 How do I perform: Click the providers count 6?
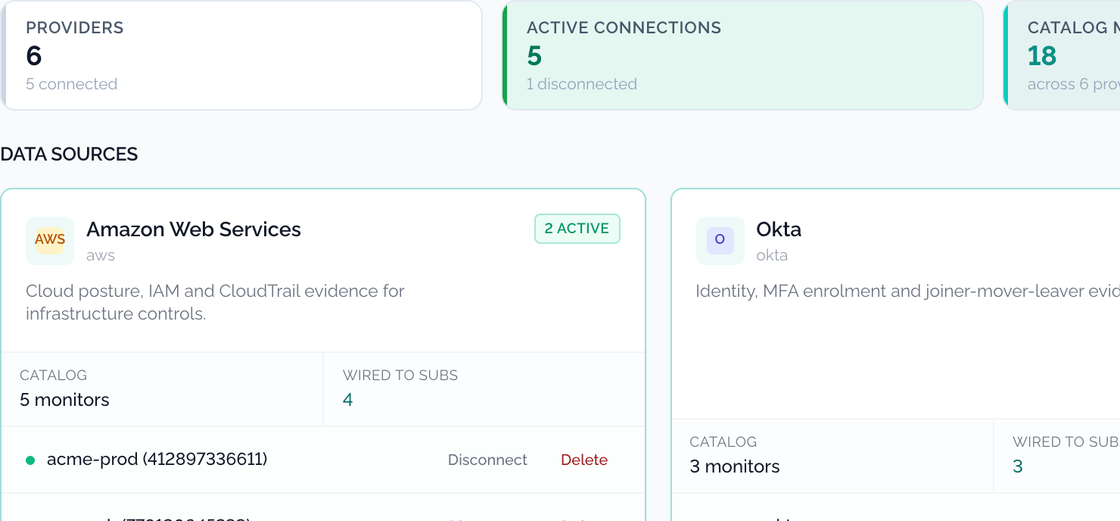pos(34,56)
